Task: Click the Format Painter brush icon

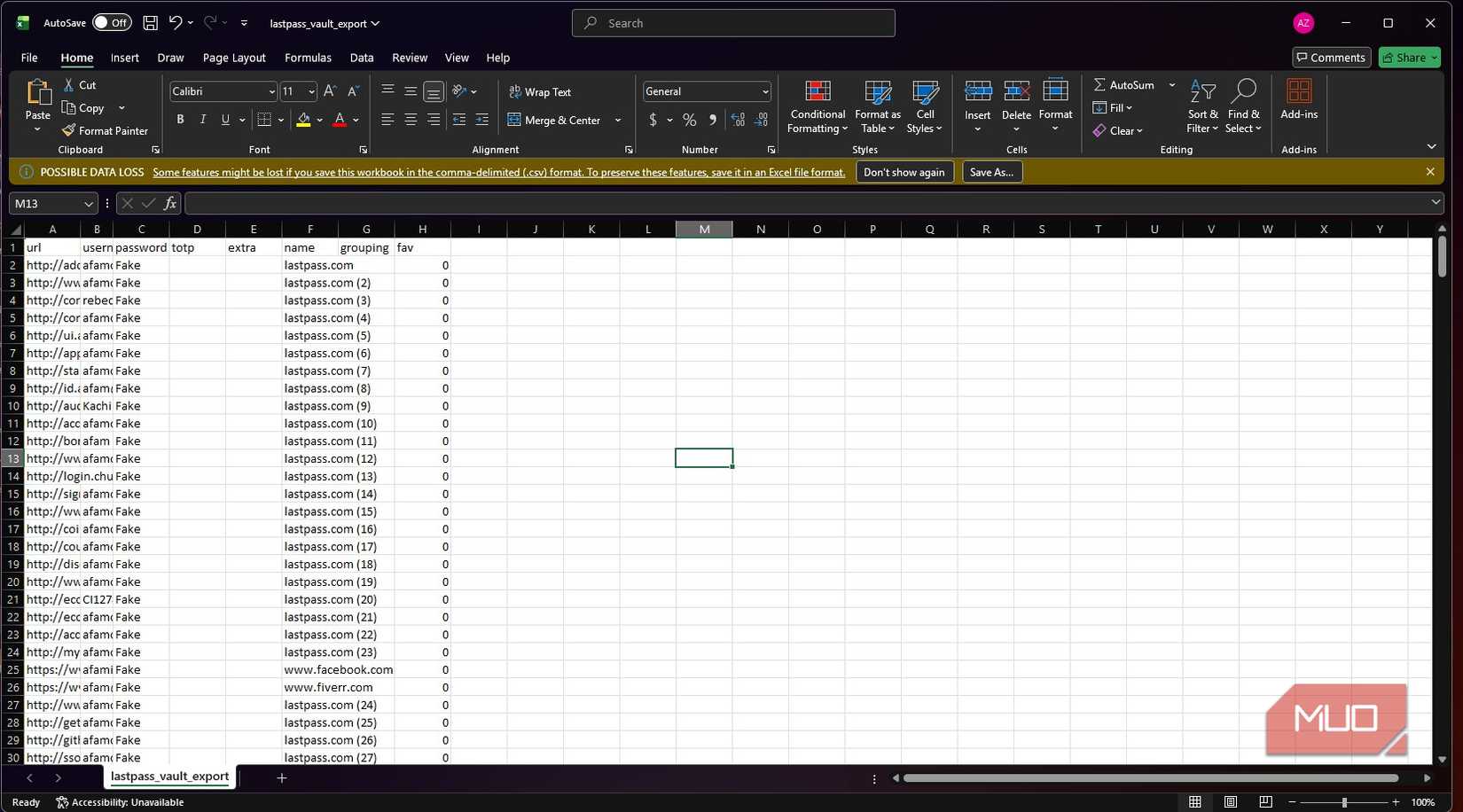Action: [x=68, y=130]
